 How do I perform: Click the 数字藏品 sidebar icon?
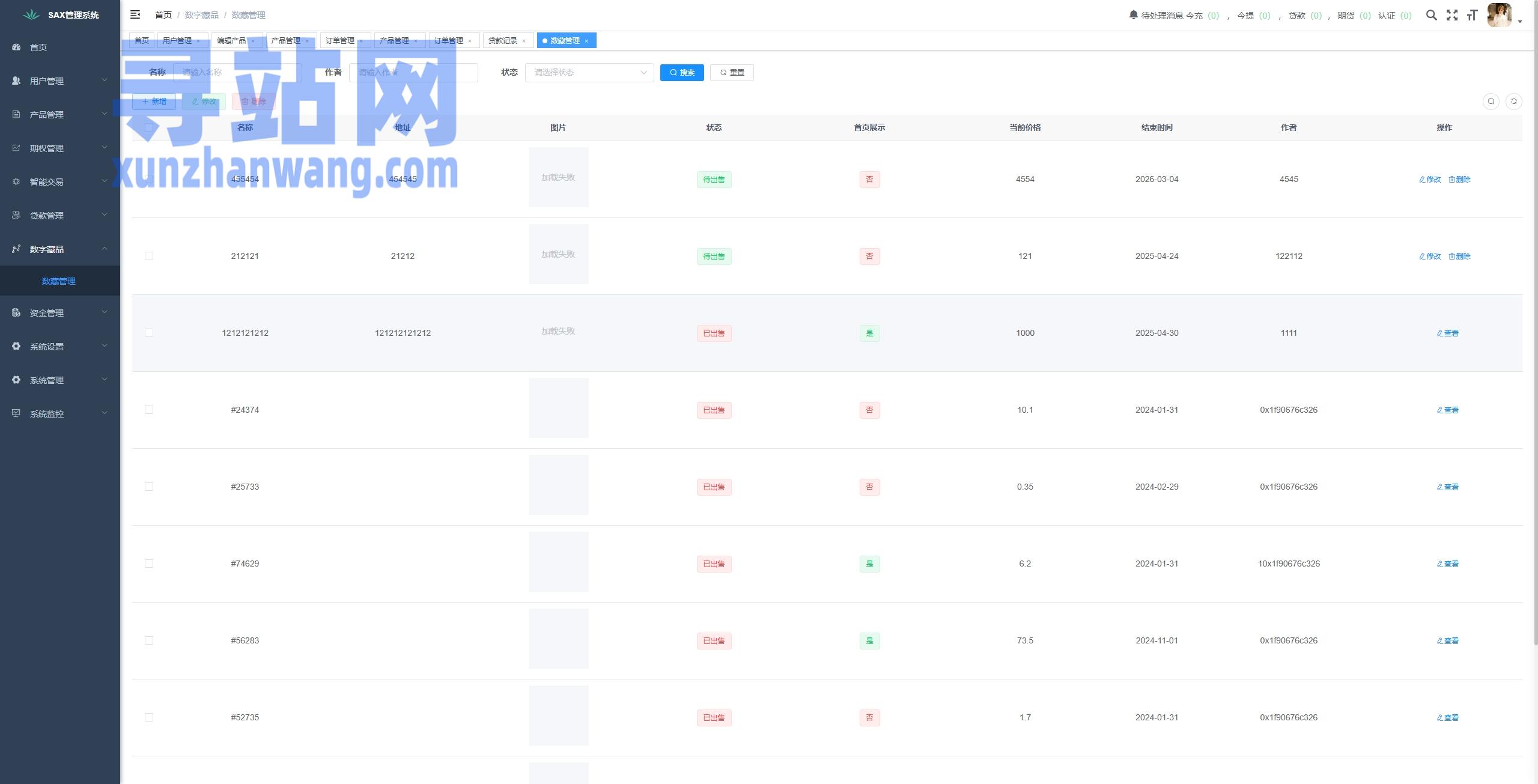click(16, 249)
